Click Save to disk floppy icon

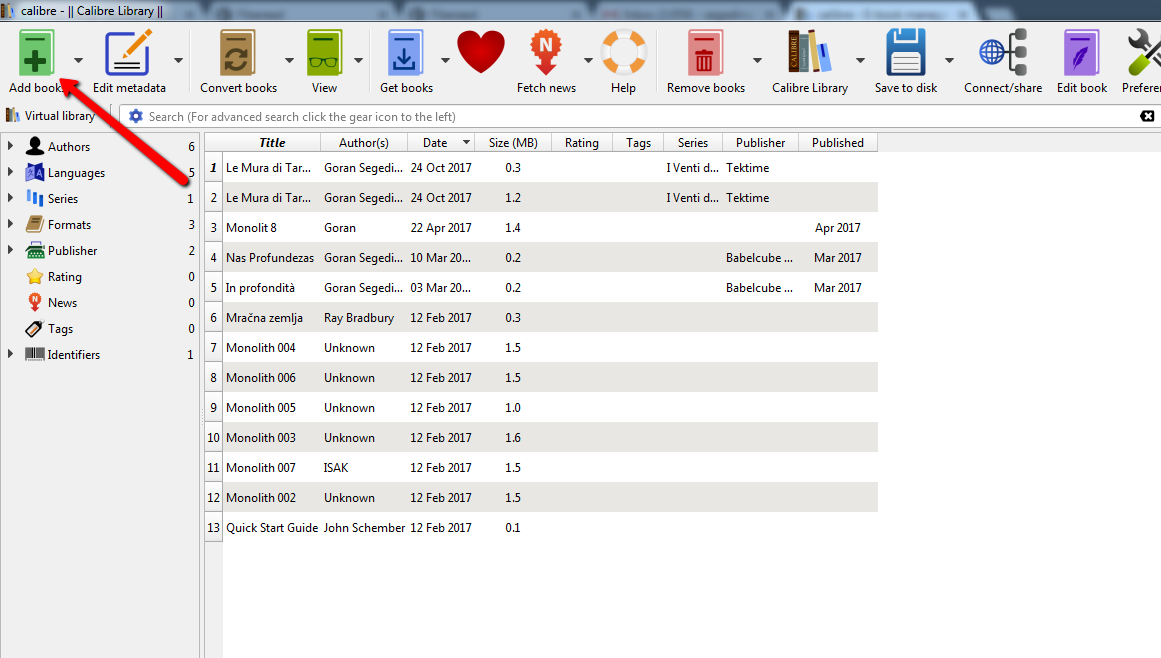906,53
